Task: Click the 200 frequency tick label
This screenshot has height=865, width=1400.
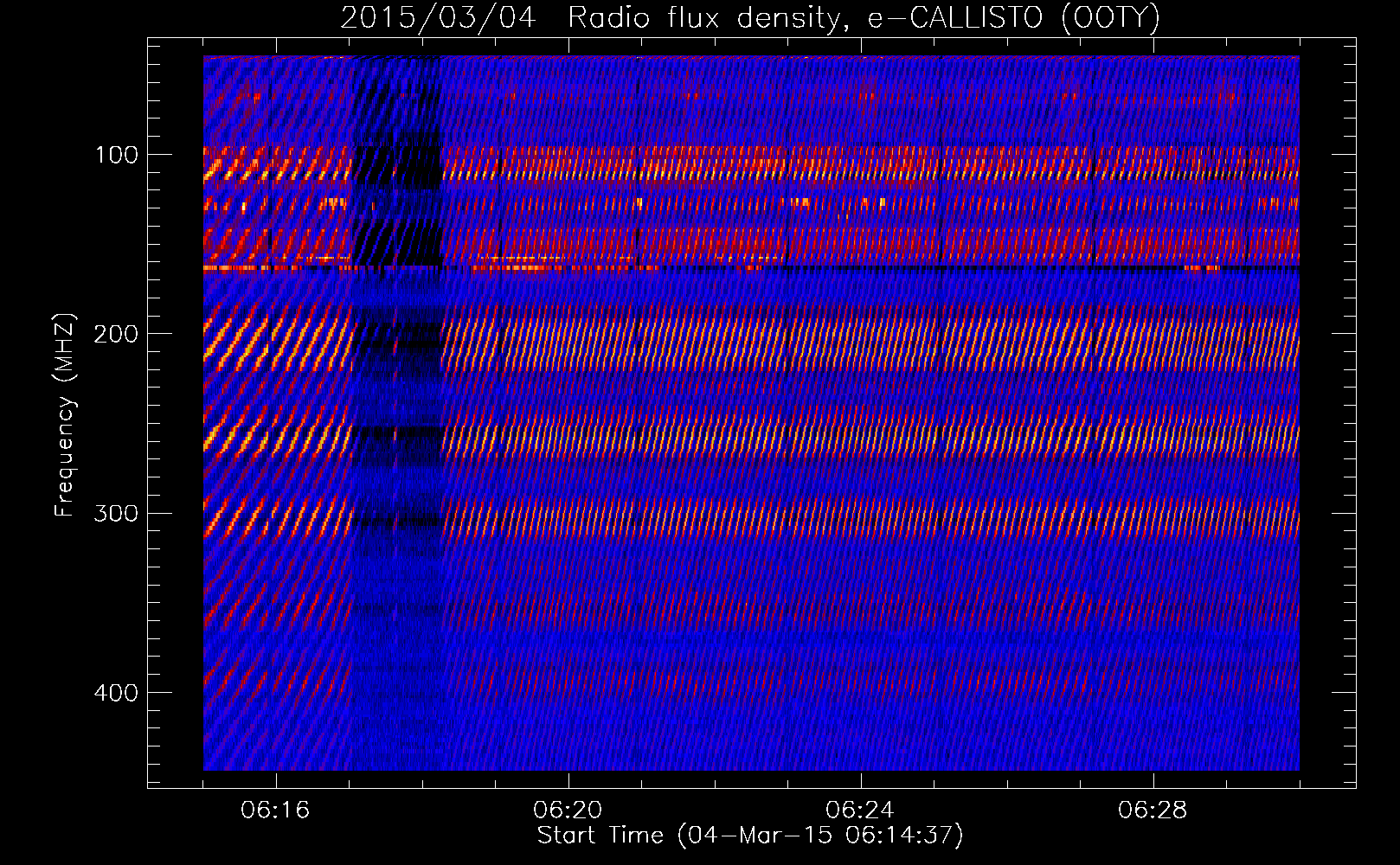Action: [x=116, y=335]
